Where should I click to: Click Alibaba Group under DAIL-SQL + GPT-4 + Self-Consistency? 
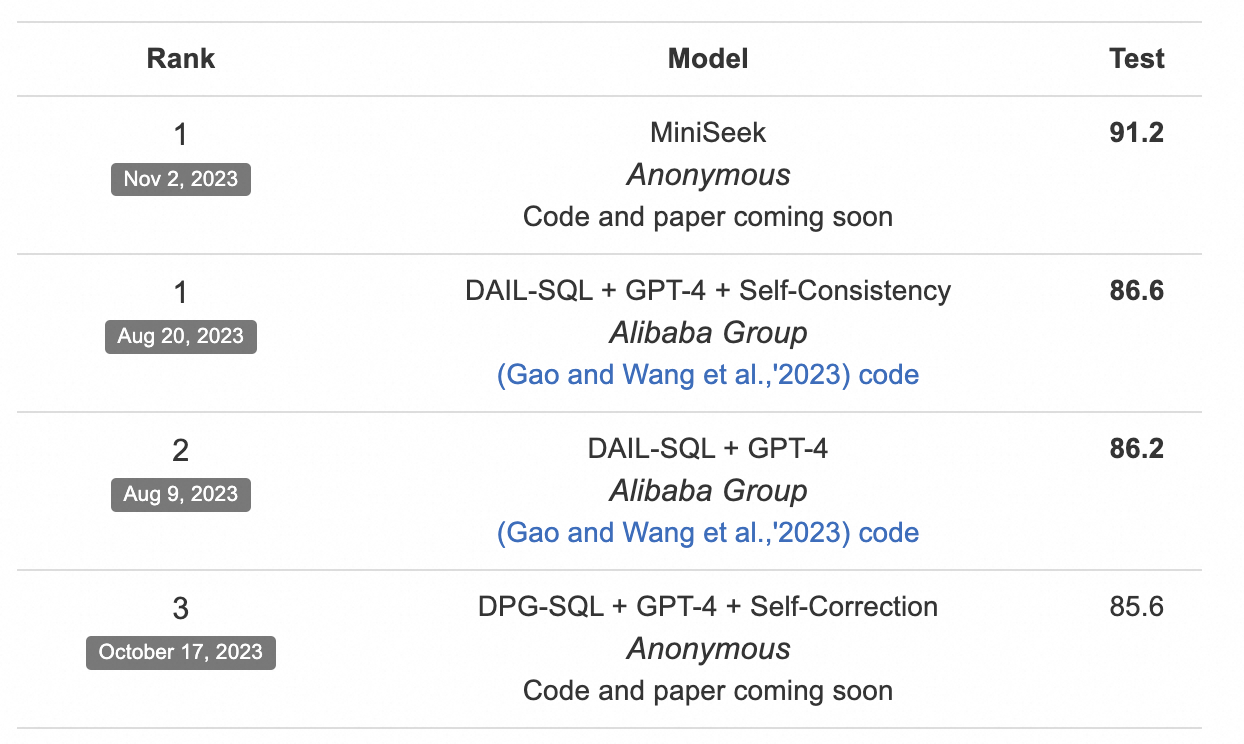click(x=707, y=333)
